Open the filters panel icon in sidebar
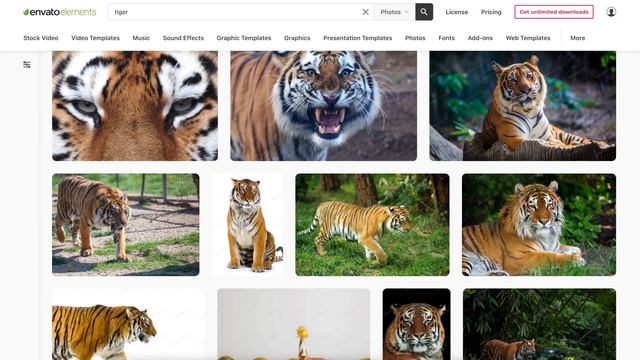The width and height of the screenshot is (640, 360). tap(27, 64)
